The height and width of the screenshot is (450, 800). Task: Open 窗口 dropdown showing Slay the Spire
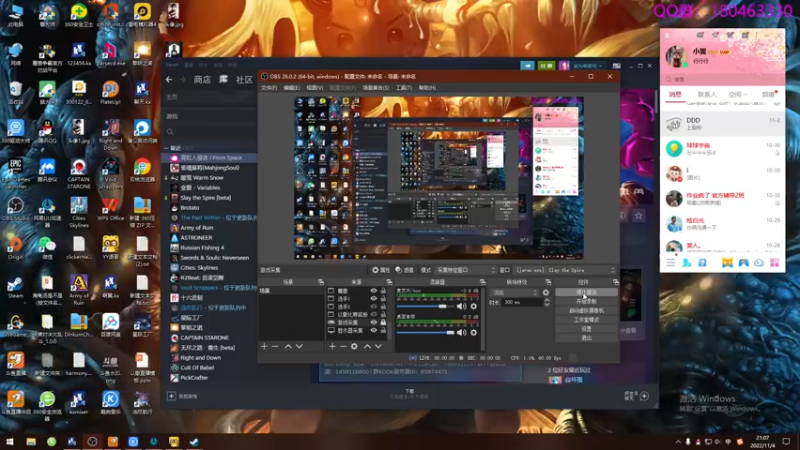click(565, 270)
